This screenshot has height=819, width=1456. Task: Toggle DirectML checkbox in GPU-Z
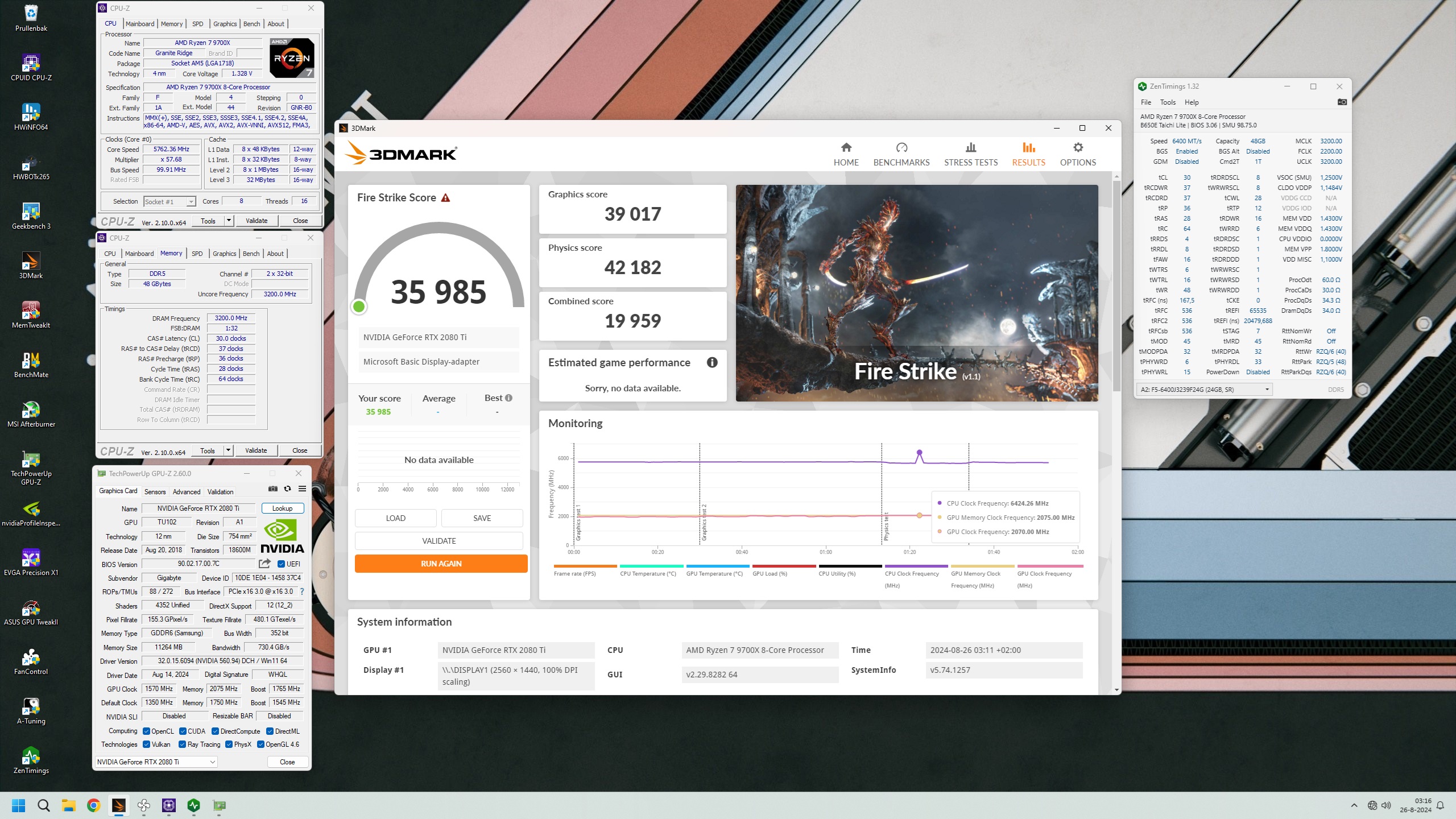click(270, 731)
